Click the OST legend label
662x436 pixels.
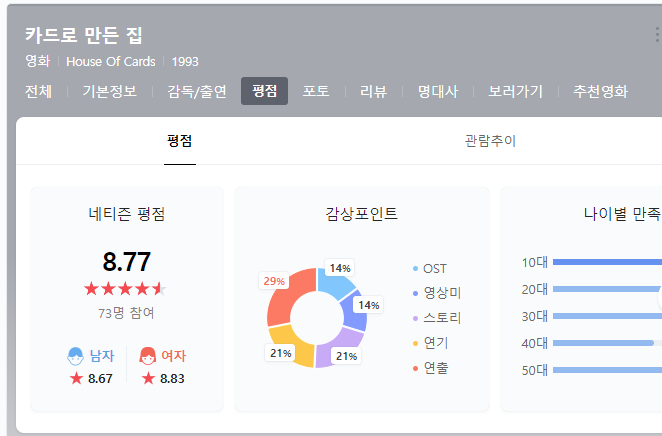tap(435, 269)
